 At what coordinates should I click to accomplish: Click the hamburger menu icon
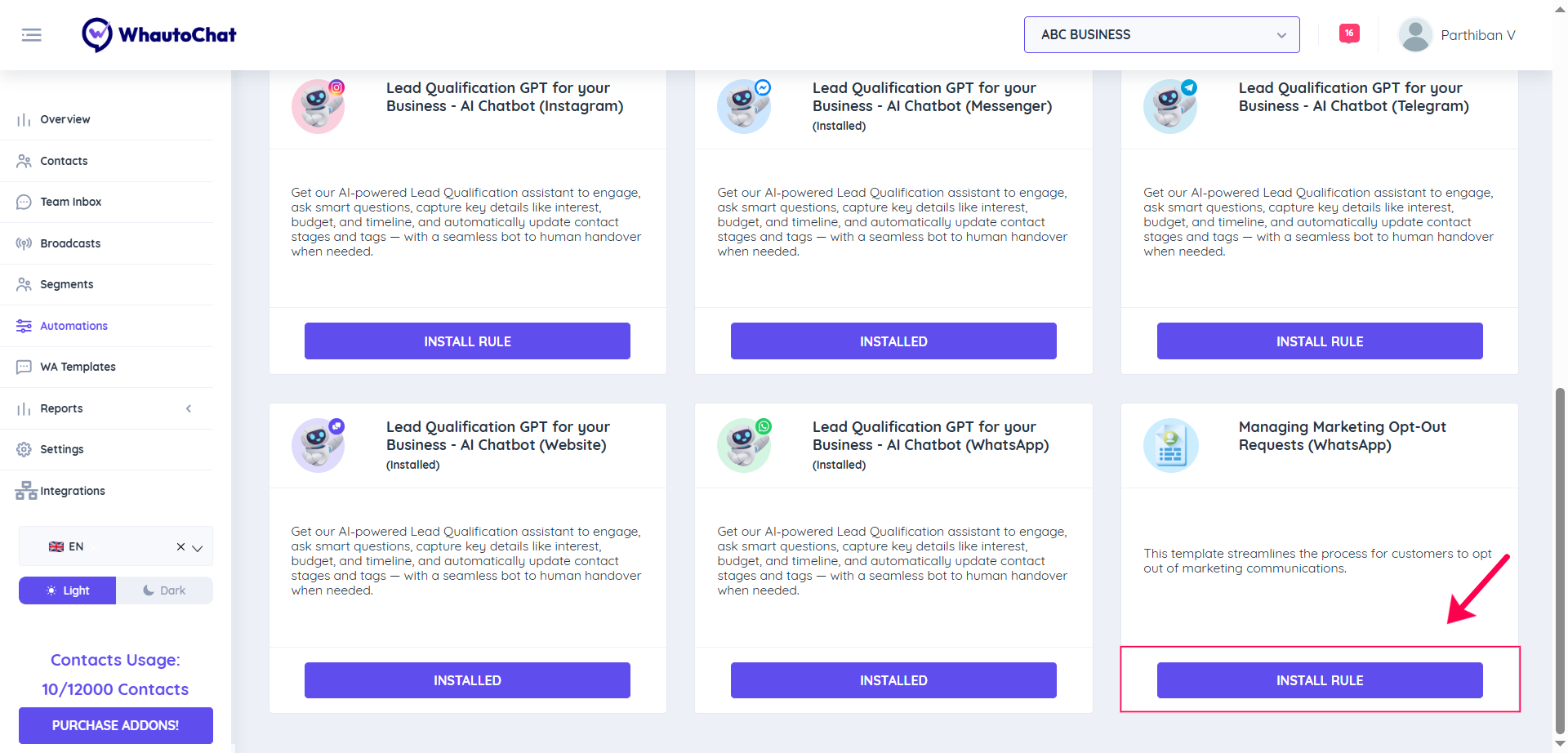tap(31, 35)
